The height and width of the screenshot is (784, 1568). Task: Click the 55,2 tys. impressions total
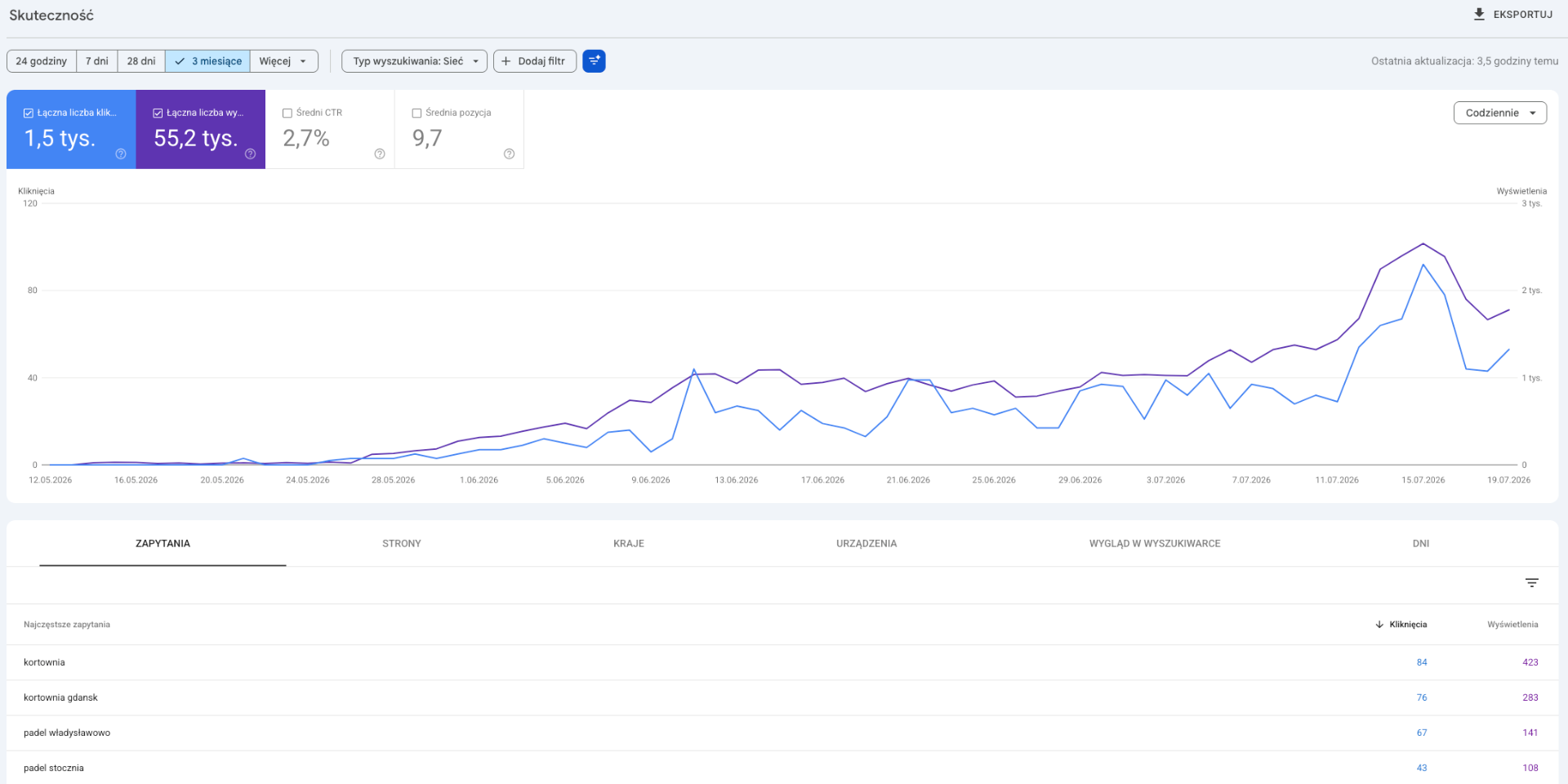[196, 138]
